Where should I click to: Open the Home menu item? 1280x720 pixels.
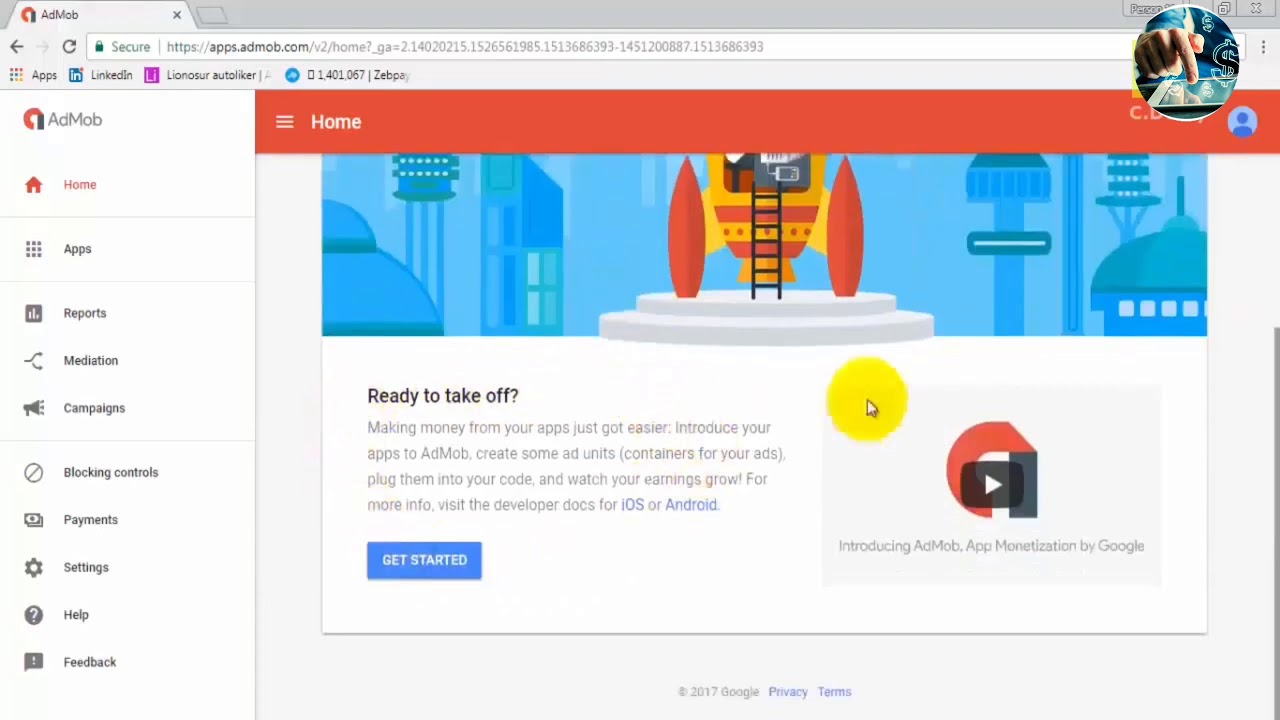click(80, 185)
